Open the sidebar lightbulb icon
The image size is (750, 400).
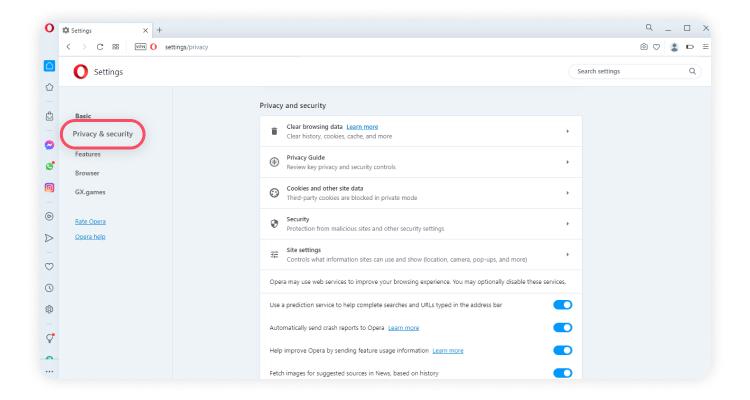coord(50,338)
